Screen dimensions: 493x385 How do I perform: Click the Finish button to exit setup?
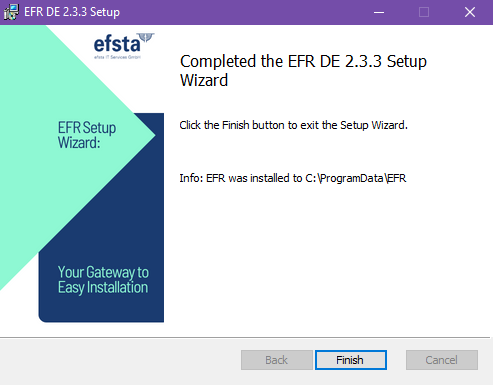(351, 360)
